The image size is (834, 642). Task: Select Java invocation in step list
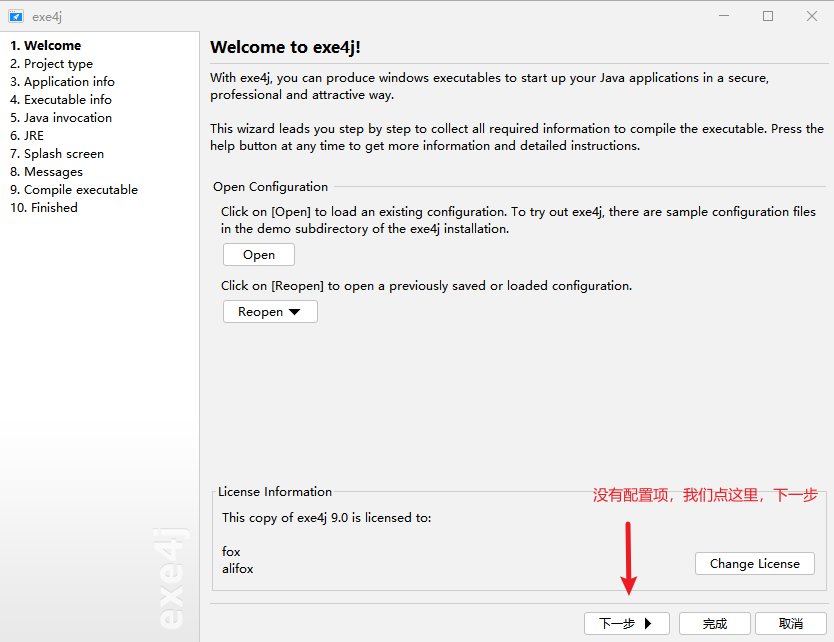(61, 118)
